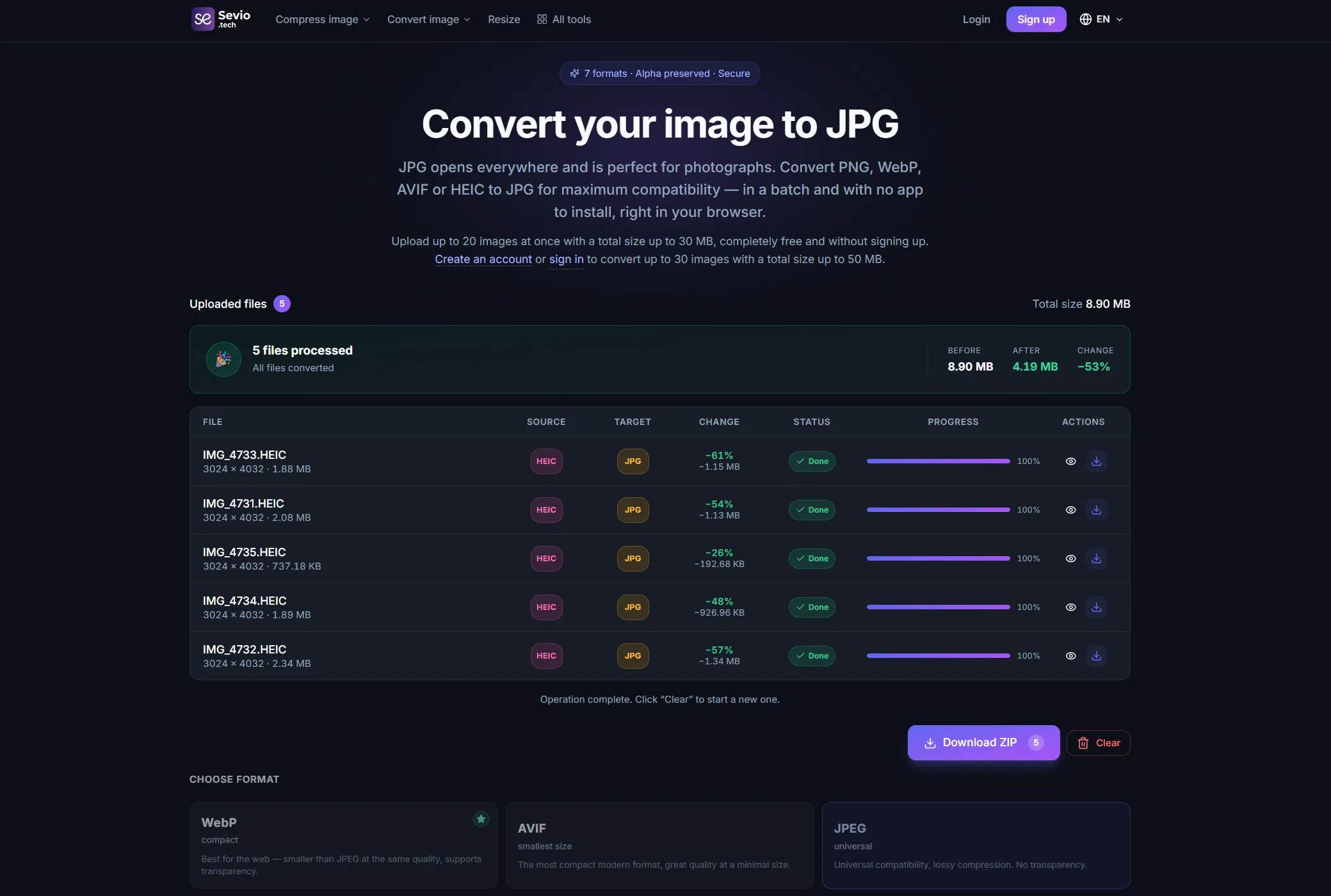Click the Done status badge for IMG_4731
1331x896 pixels.
(x=812, y=510)
